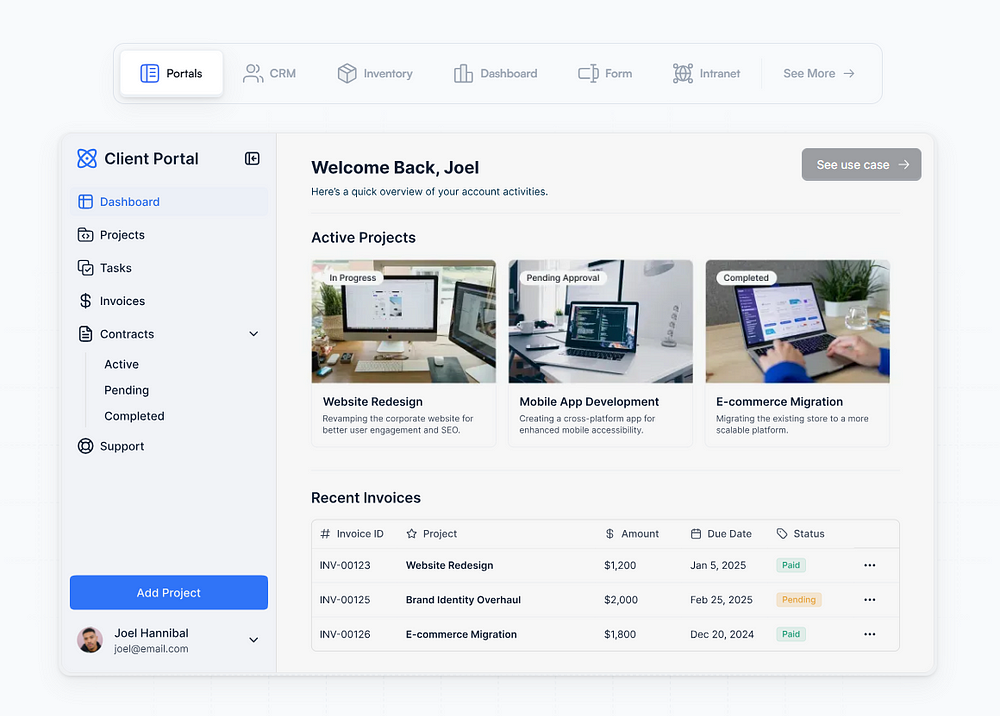Open the Website Redesign project thumbnail
Screen dimensions: 1000x716
[x=404, y=321]
